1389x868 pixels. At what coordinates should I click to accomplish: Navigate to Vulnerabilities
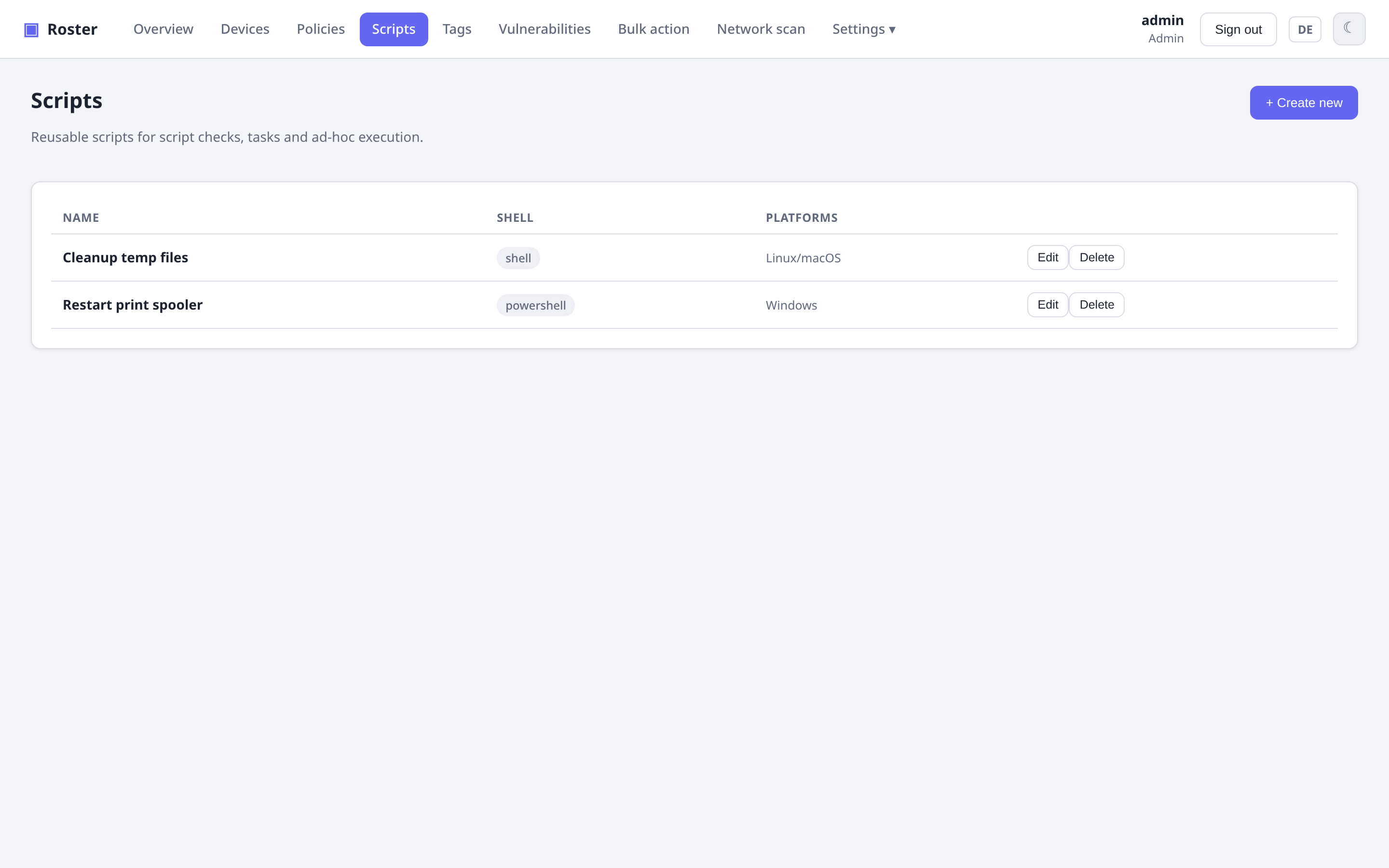[x=545, y=29]
